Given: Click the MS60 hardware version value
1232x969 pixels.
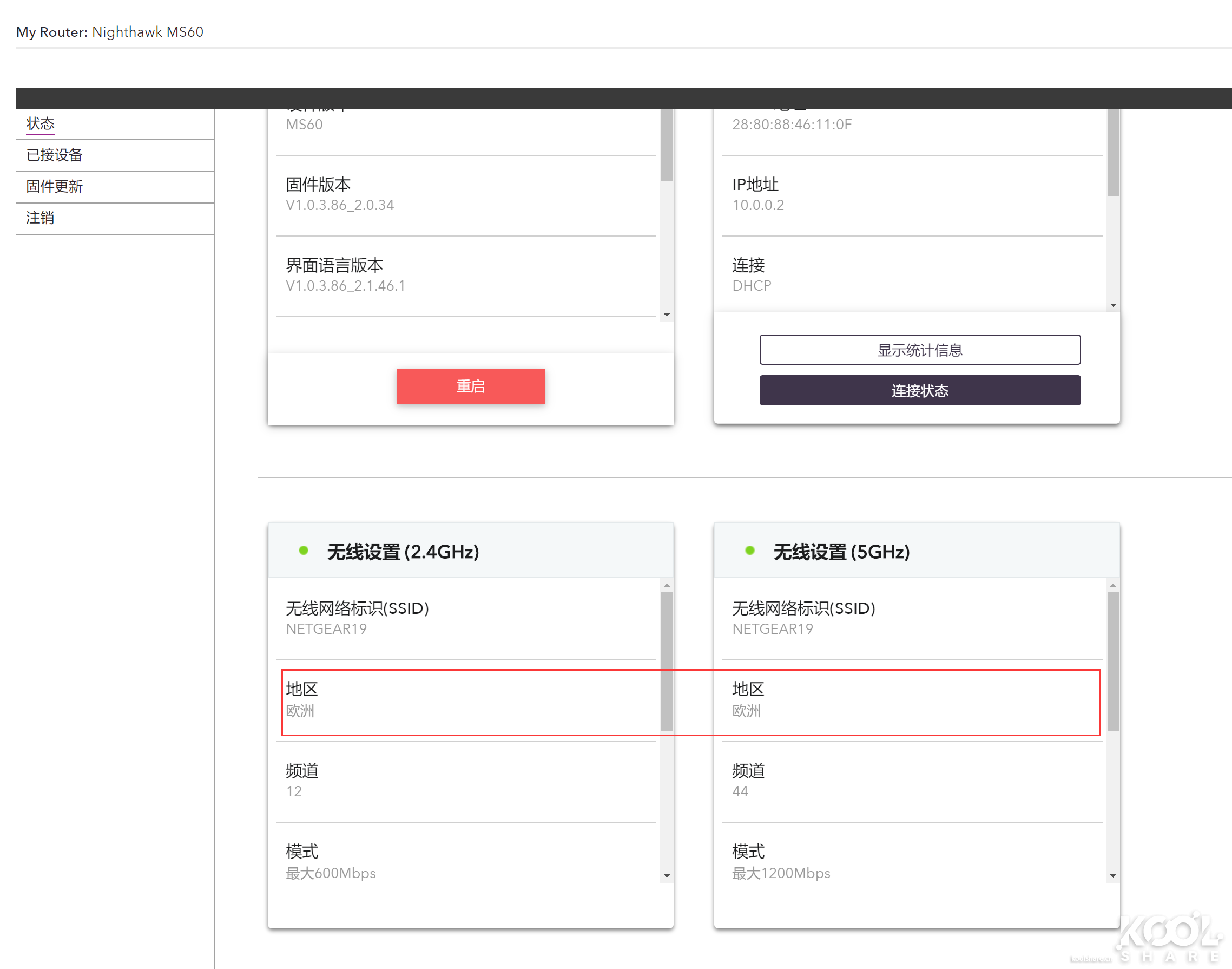Looking at the screenshot, I should 304,125.
